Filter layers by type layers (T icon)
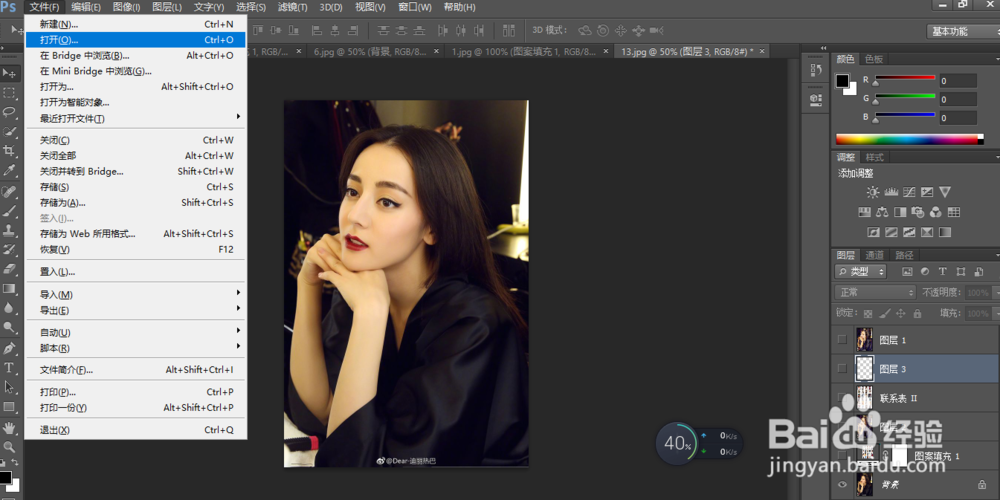The height and width of the screenshot is (500, 1000). [943, 272]
